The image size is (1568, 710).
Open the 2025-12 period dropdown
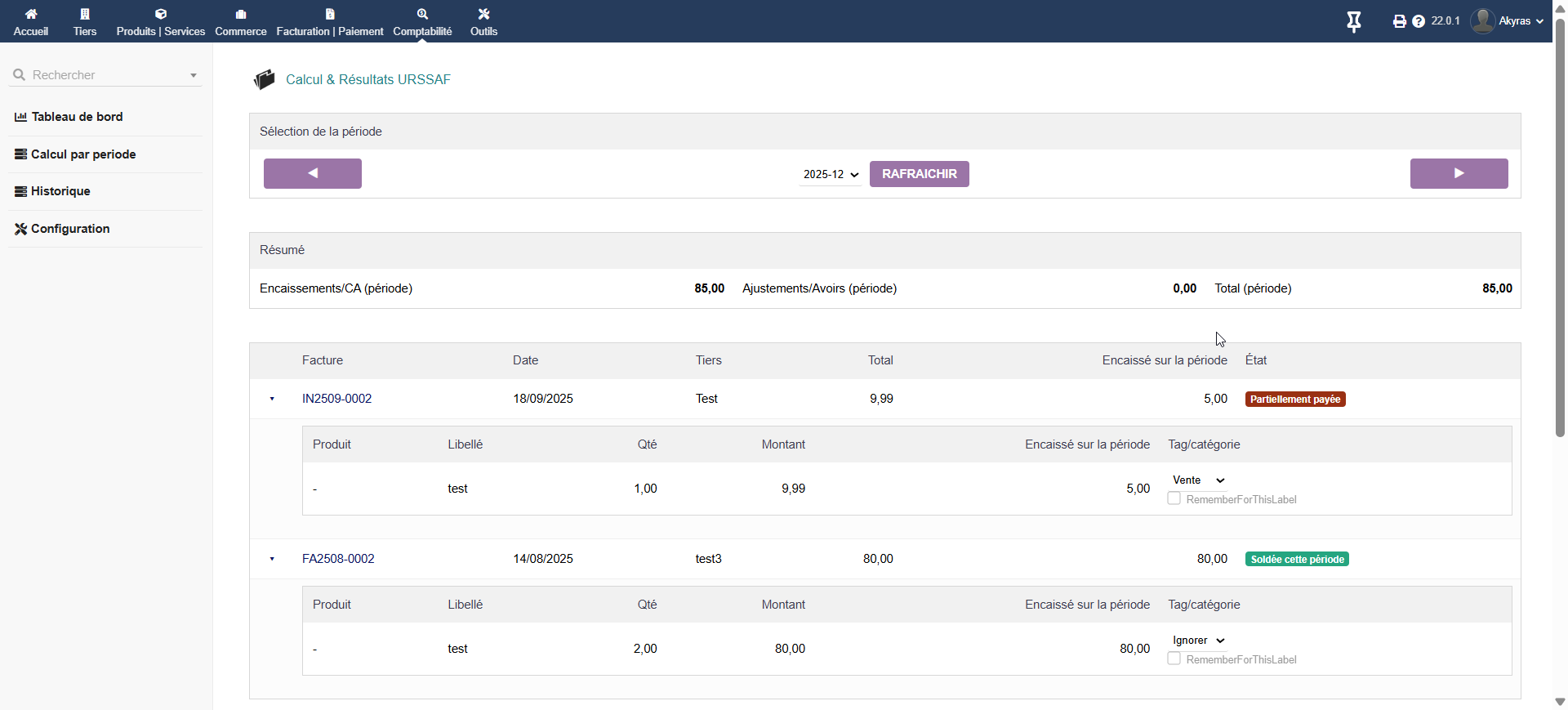(831, 174)
